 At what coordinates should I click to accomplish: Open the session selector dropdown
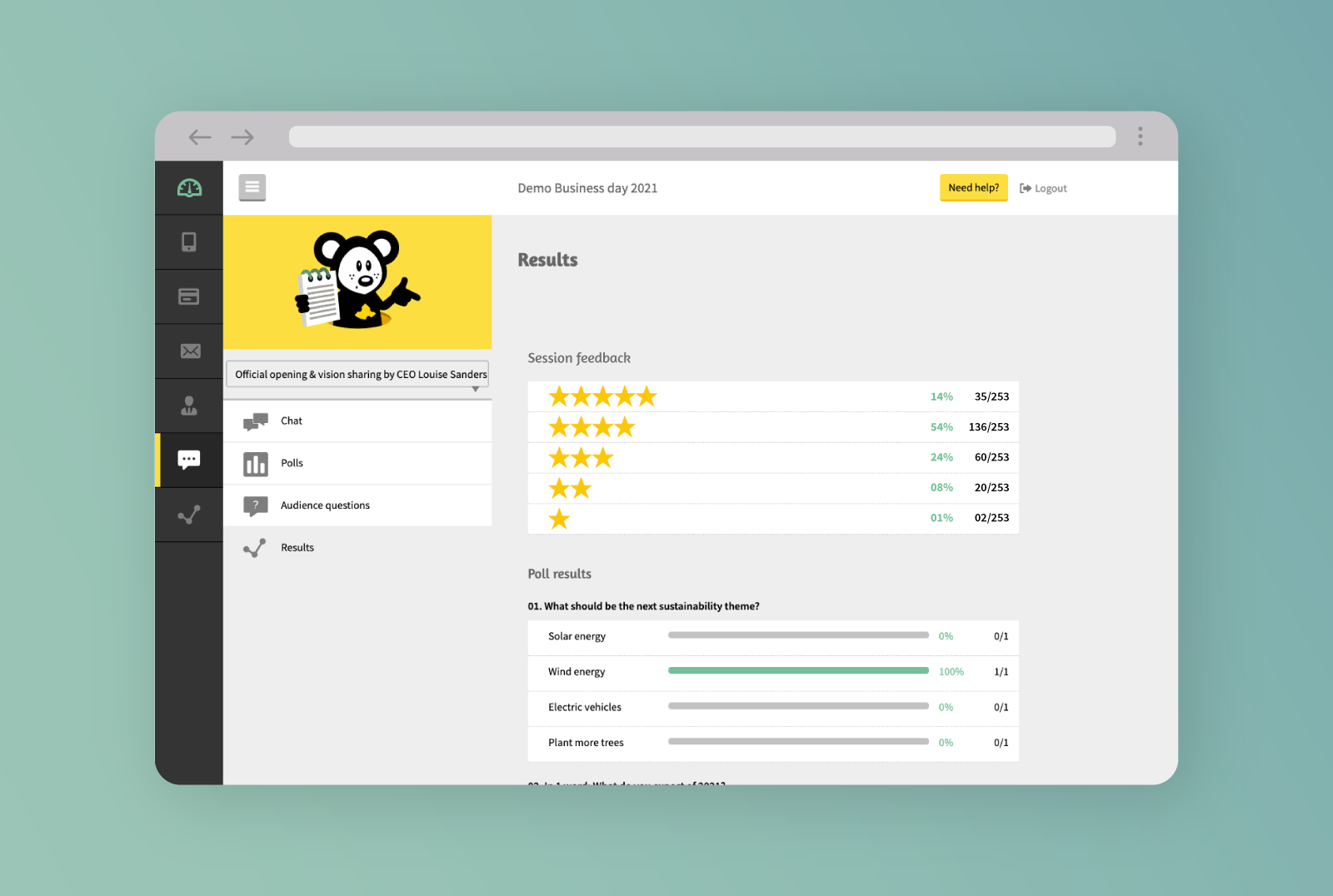point(357,374)
